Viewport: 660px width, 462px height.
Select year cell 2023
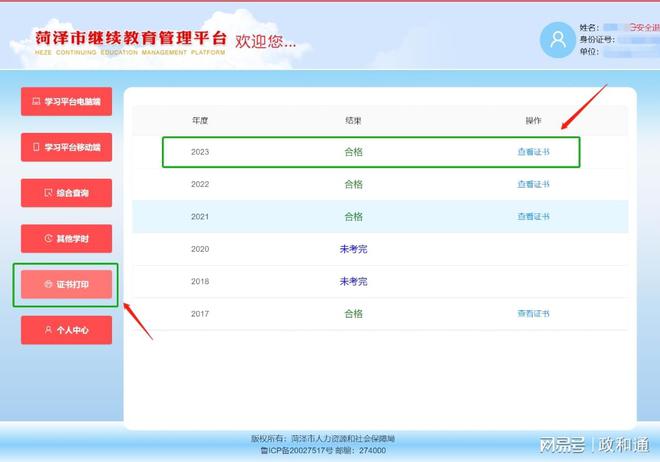(x=200, y=152)
